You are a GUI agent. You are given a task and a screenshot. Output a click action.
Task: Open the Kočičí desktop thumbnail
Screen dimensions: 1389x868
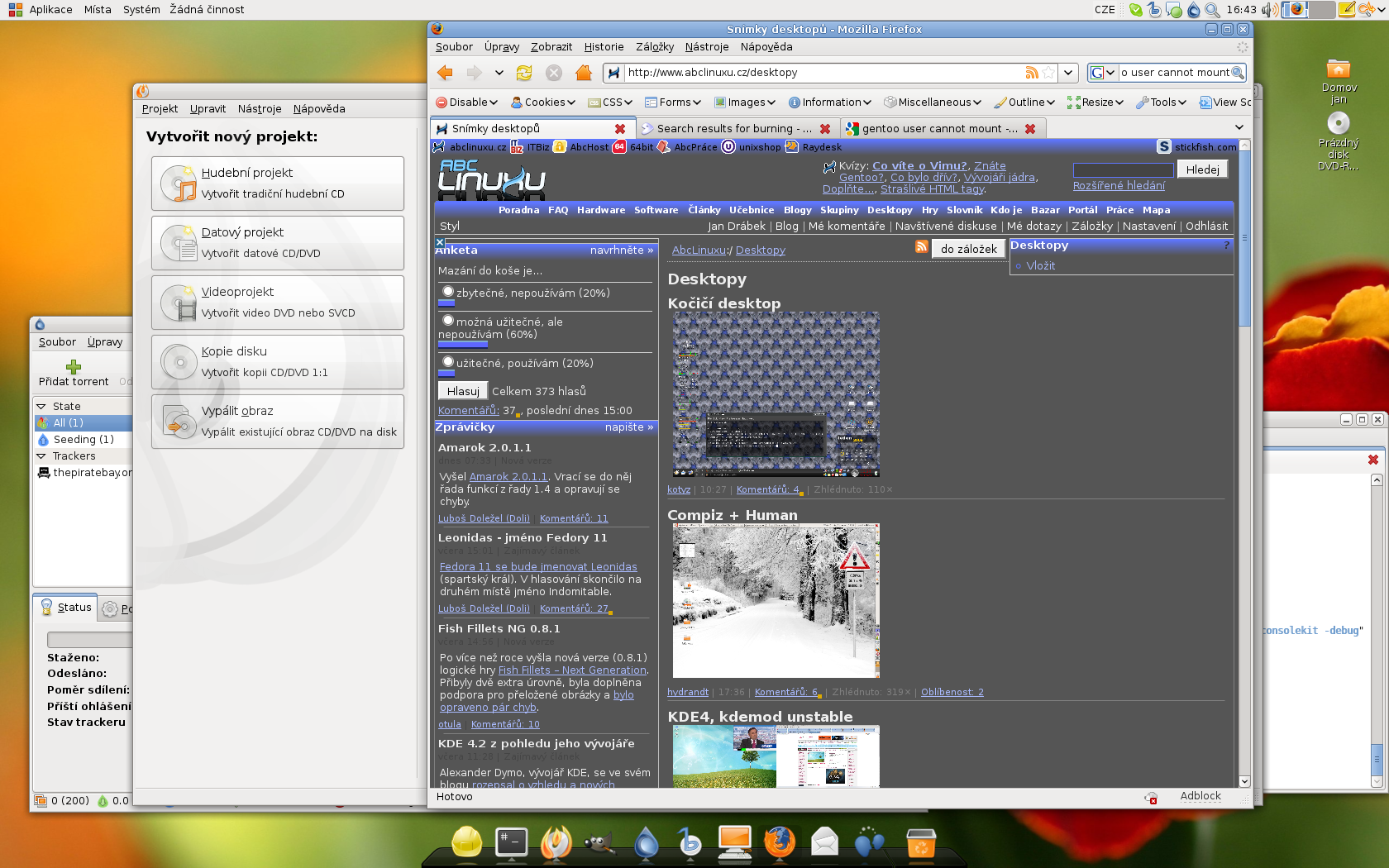tap(776, 394)
